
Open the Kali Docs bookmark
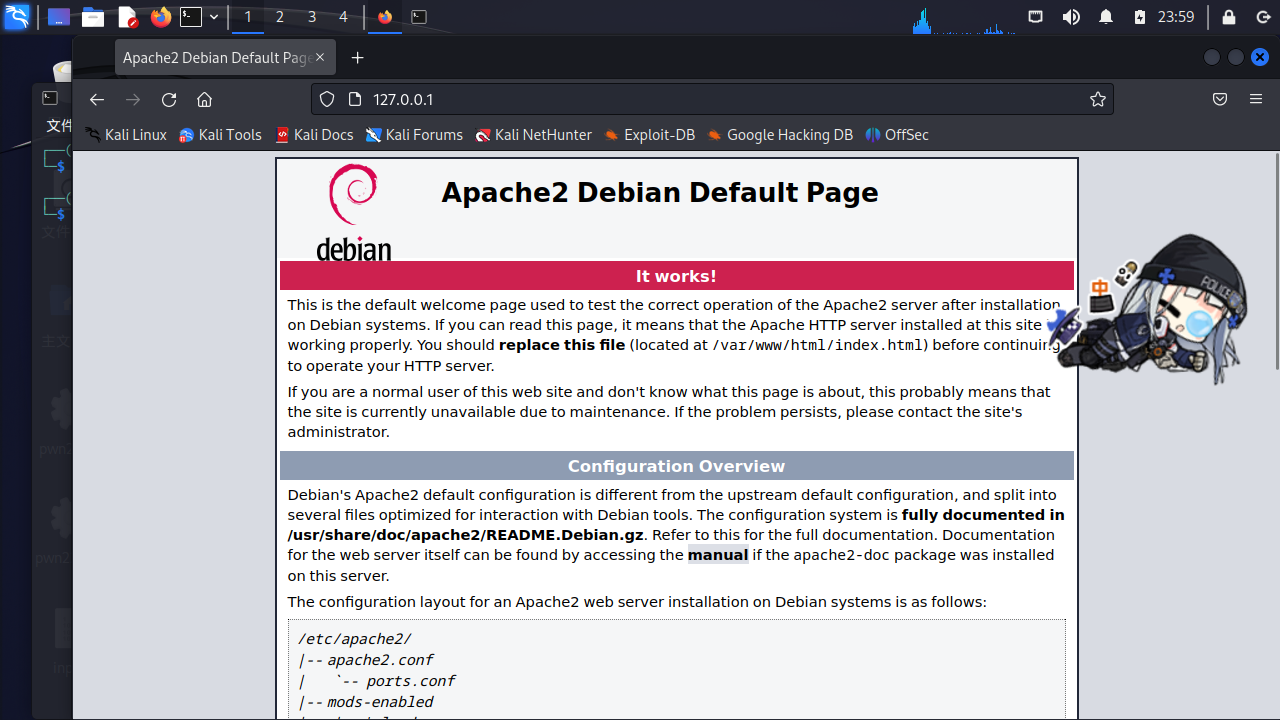click(x=314, y=135)
